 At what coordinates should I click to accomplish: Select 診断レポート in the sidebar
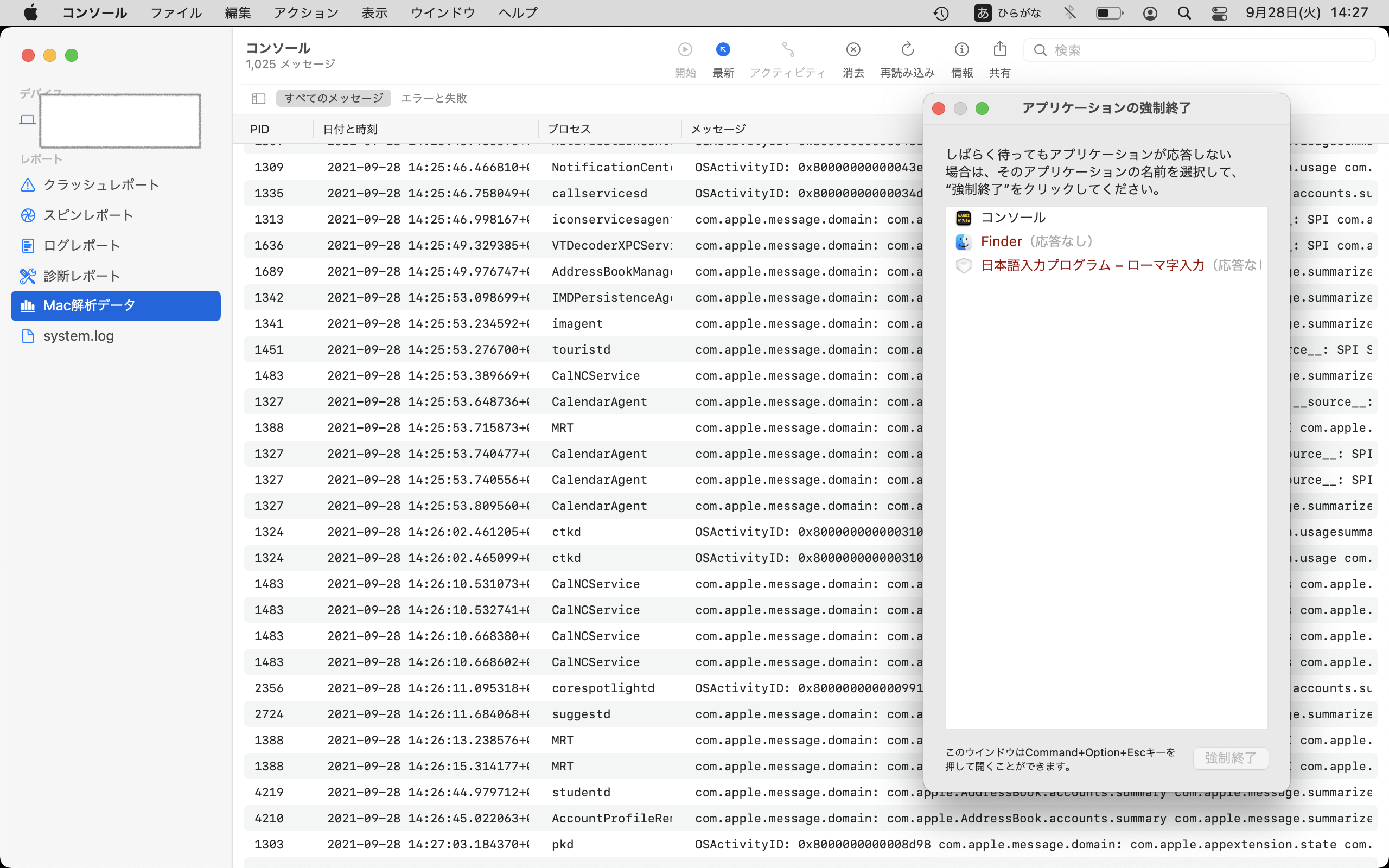pyautogui.click(x=82, y=276)
